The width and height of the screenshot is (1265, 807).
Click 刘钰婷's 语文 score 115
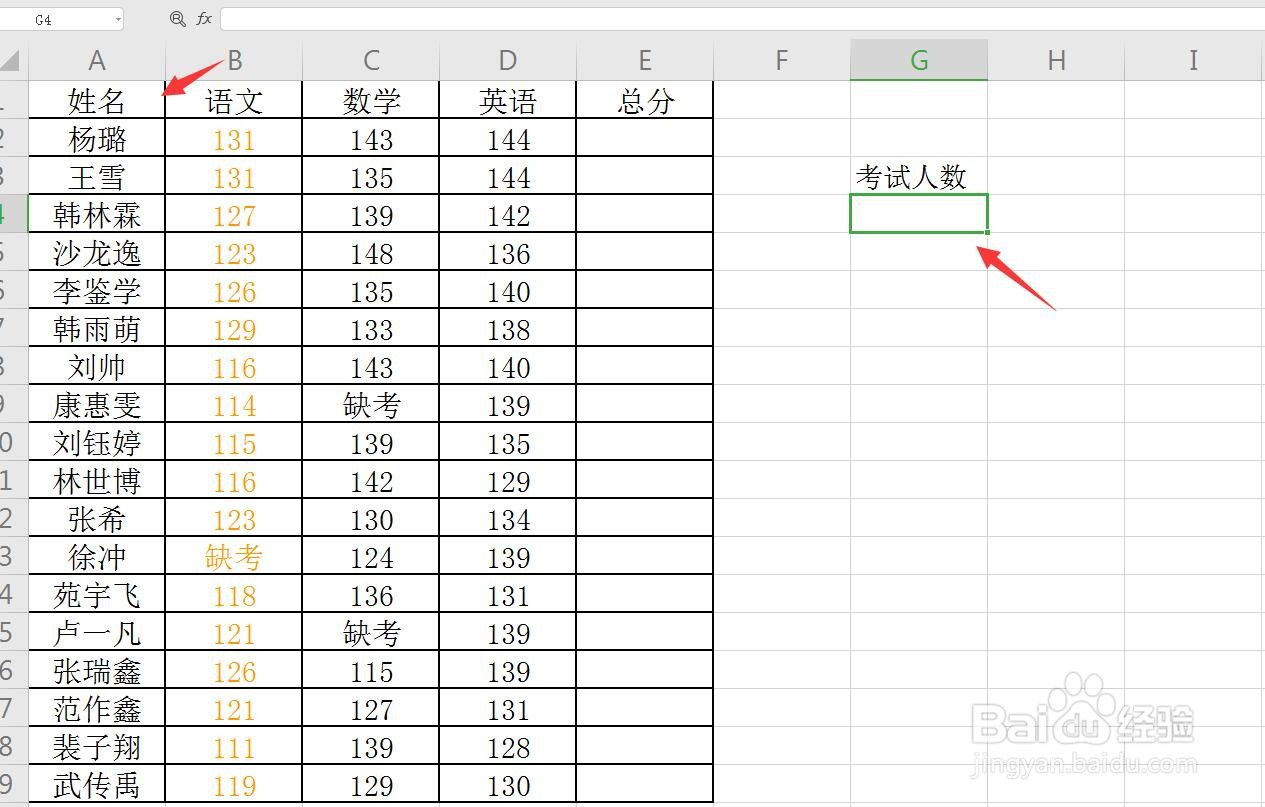tap(234, 442)
